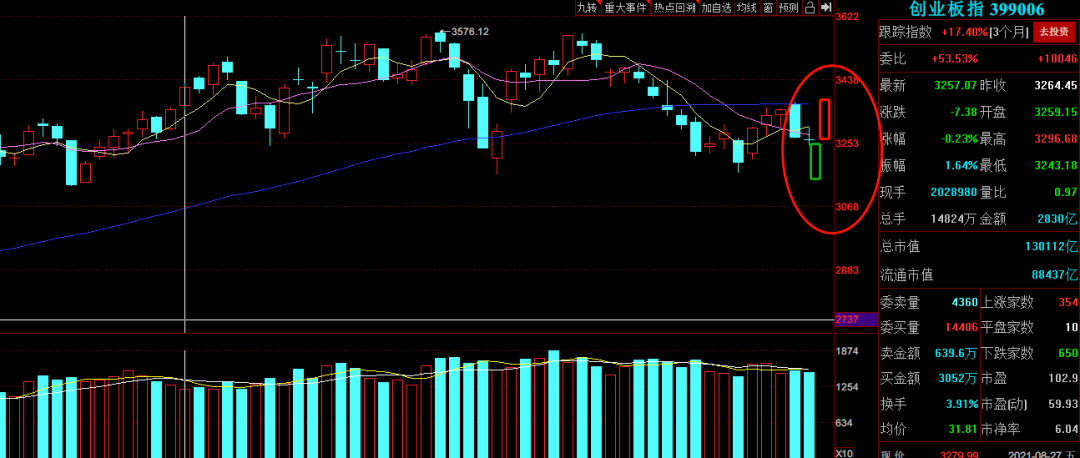Click the purple 2737 price axis marker
Viewport: 1080px width, 458px height.
click(x=846, y=319)
